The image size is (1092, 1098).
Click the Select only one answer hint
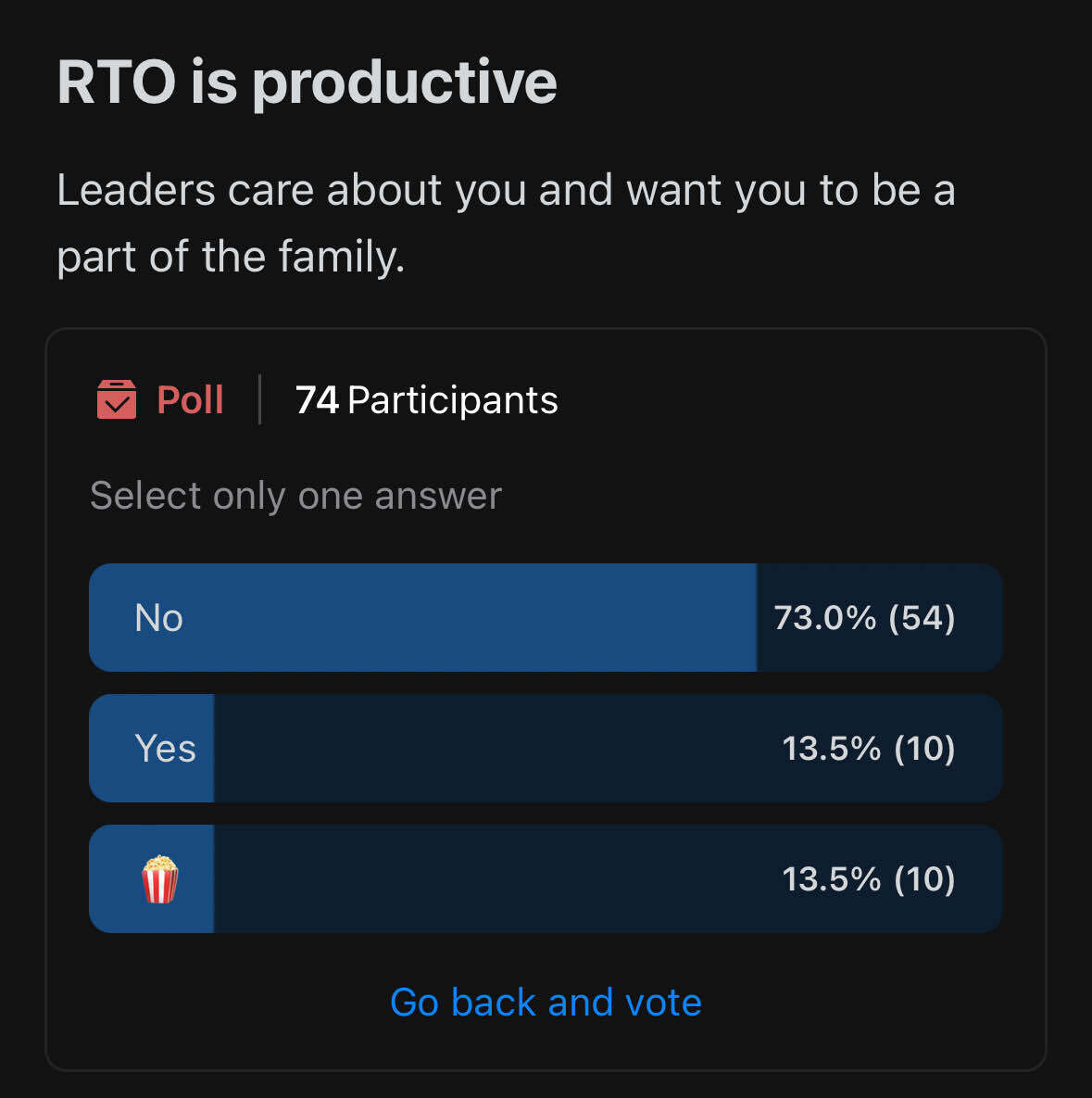coord(295,496)
